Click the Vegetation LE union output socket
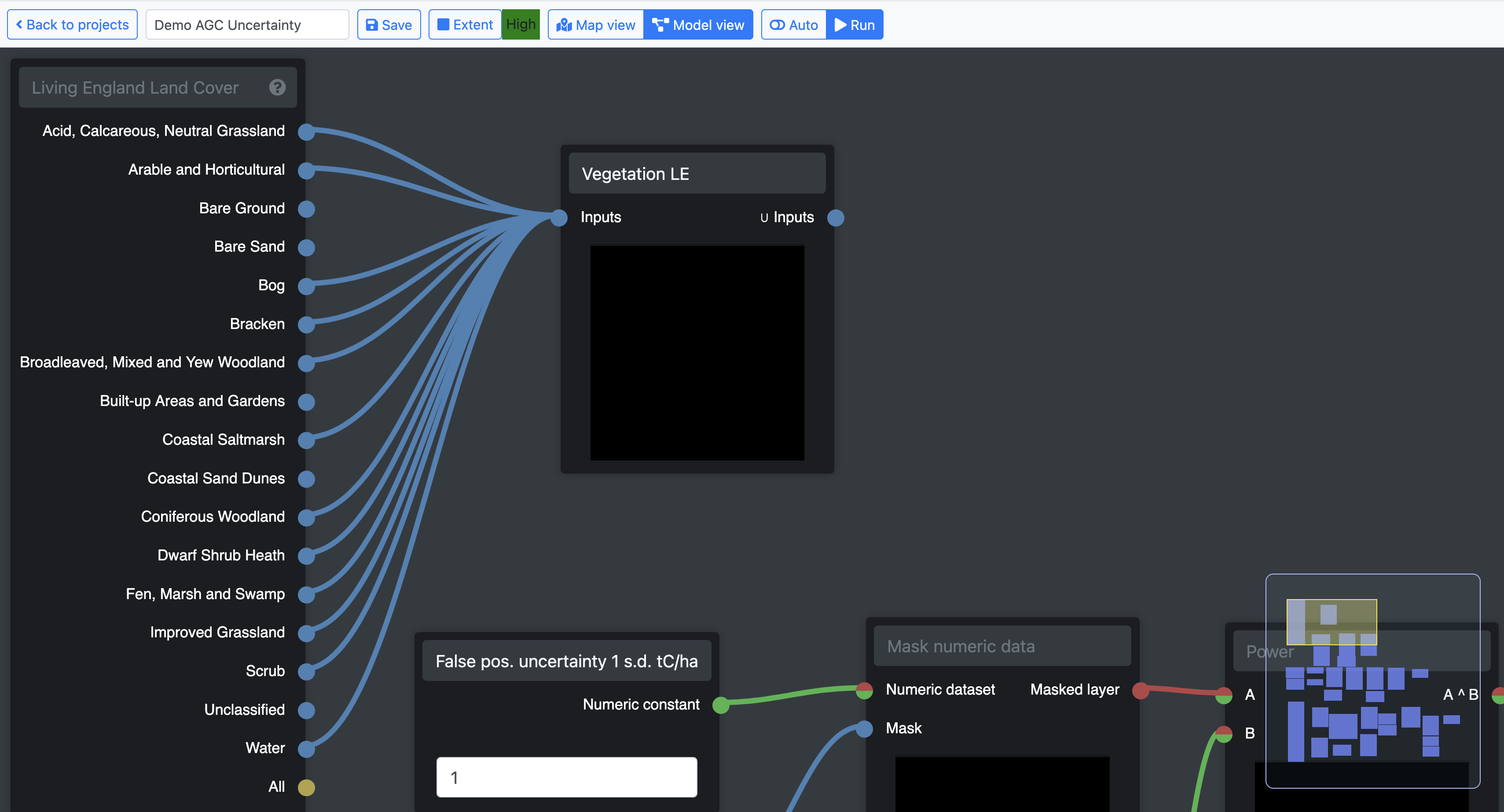This screenshot has width=1504, height=812. point(836,218)
